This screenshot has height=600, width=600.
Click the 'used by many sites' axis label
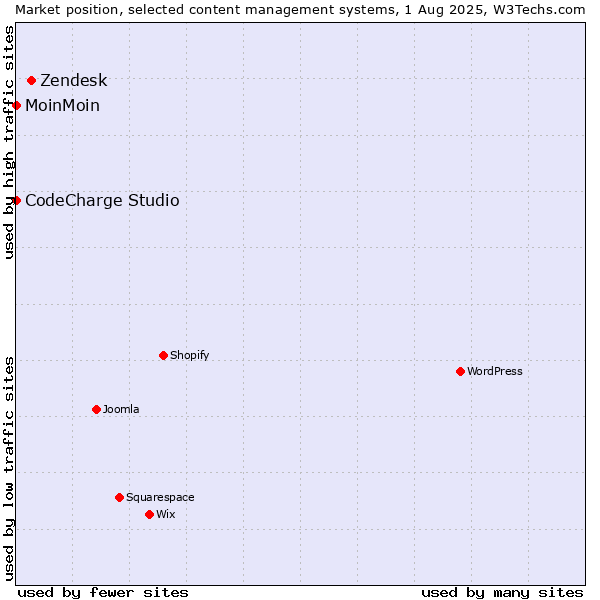502,593
